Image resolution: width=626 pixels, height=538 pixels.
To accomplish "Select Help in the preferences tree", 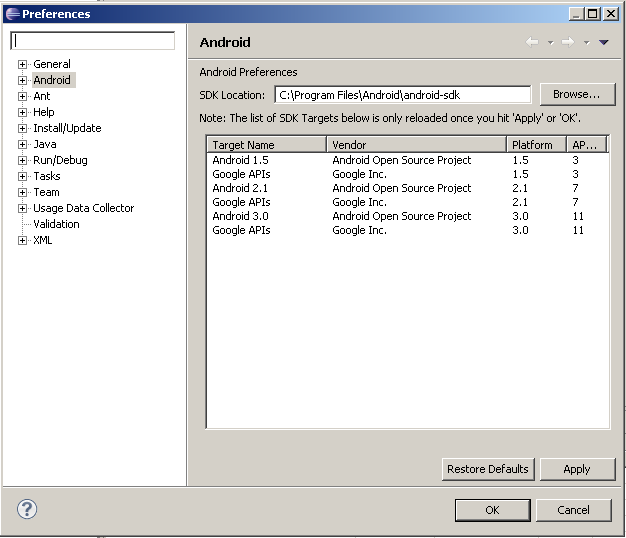I will coord(44,112).
